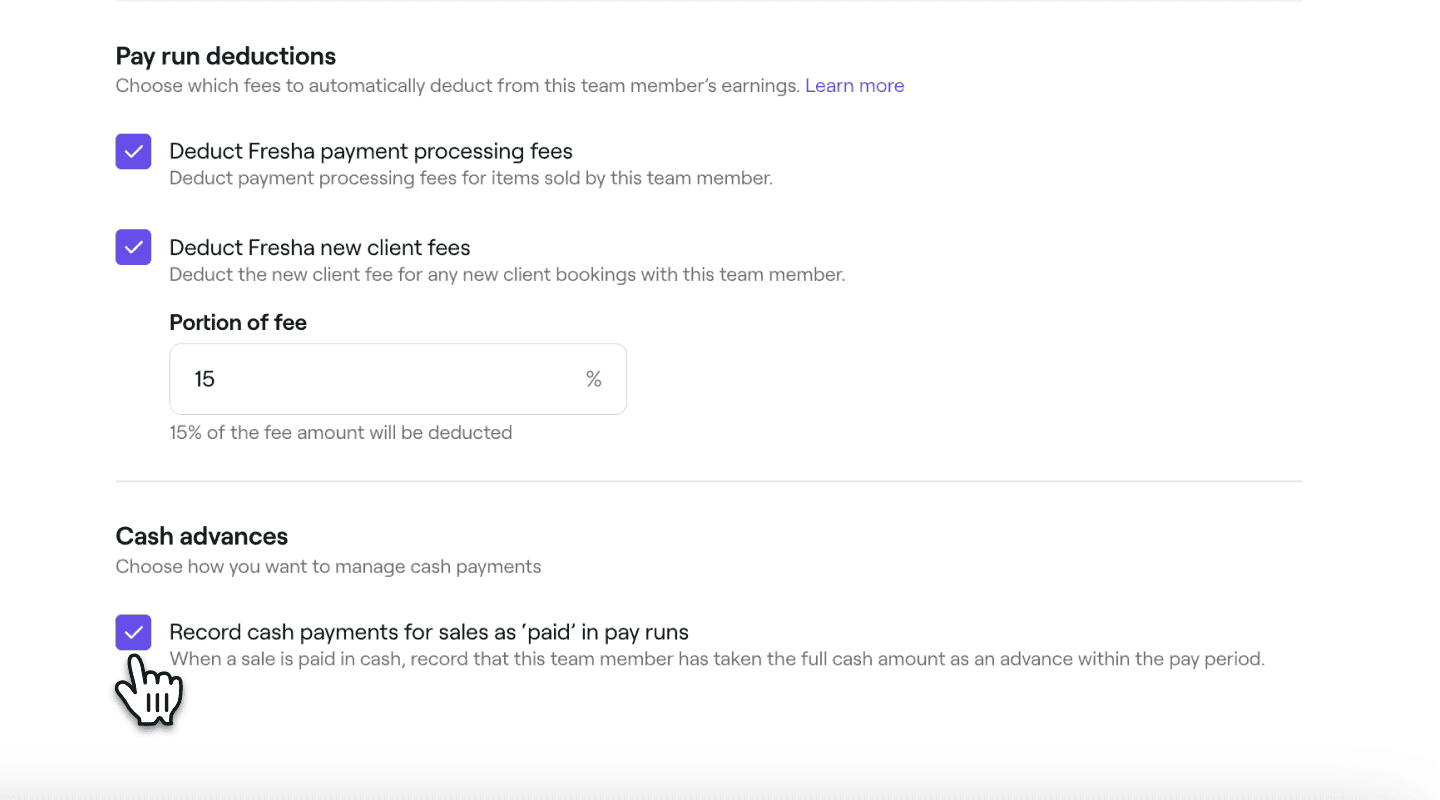This screenshot has height=800, width=1440.
Task: Click the Cash advances heading
Action: (202, 536)
